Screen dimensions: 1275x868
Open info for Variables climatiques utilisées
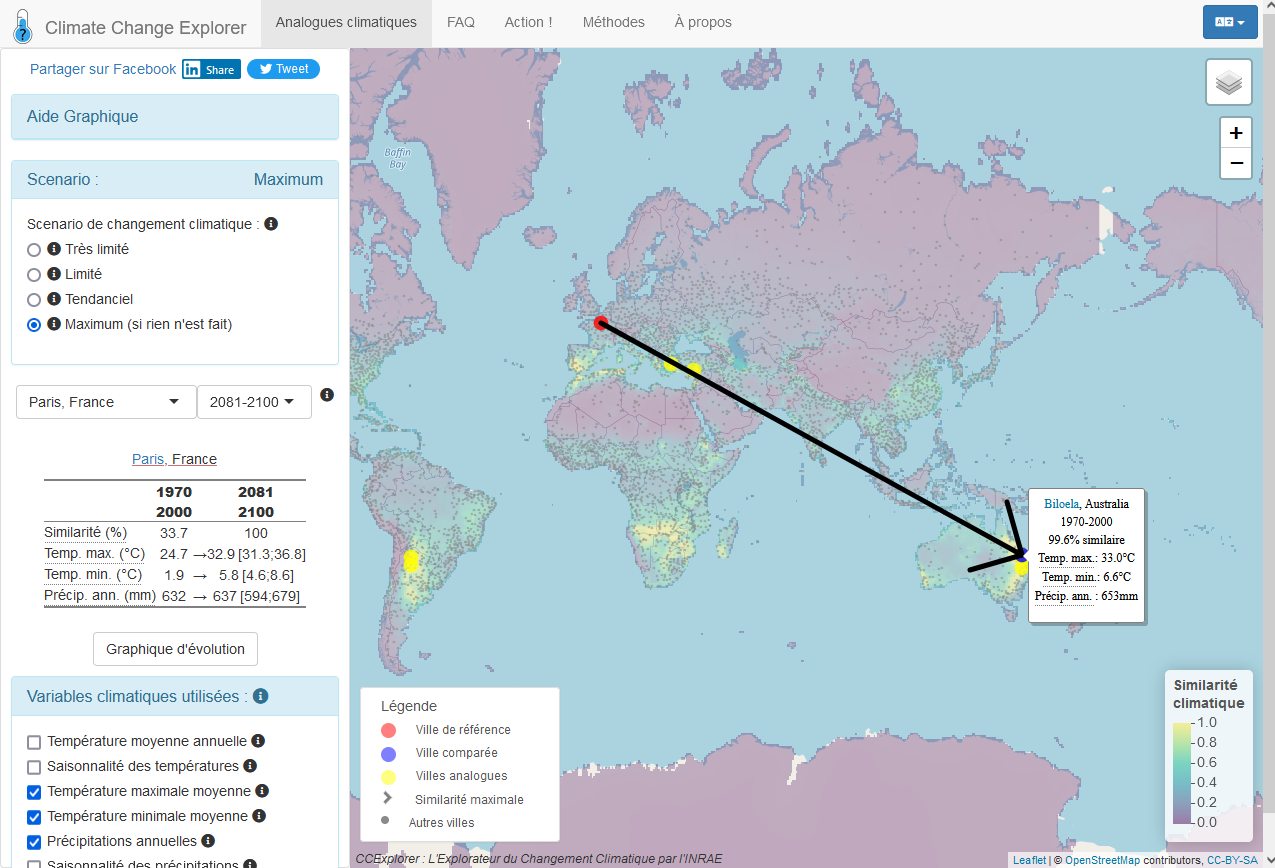coord(260,696)
